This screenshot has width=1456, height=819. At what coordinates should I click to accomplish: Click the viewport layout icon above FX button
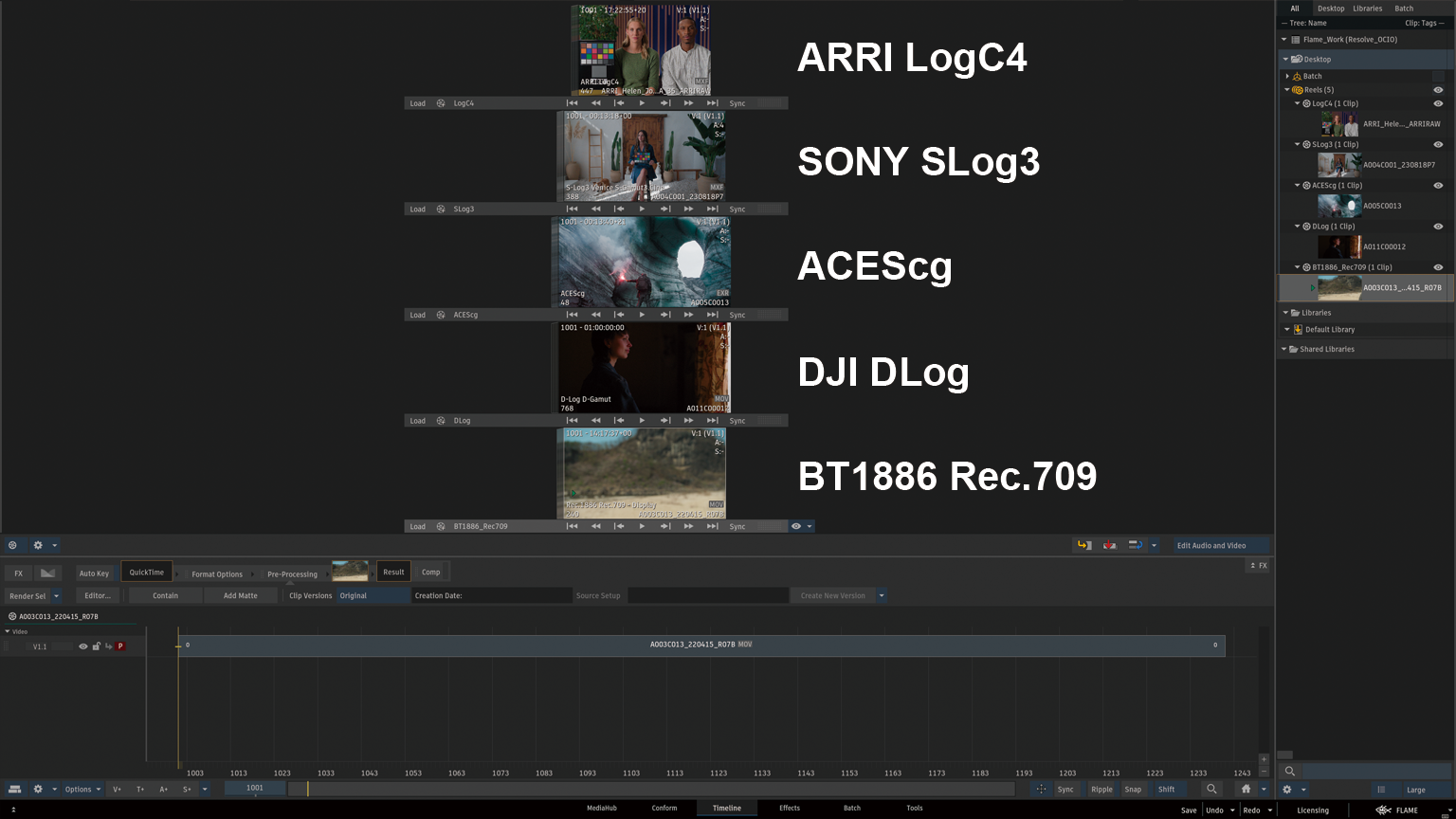click(x=12, y=545)
